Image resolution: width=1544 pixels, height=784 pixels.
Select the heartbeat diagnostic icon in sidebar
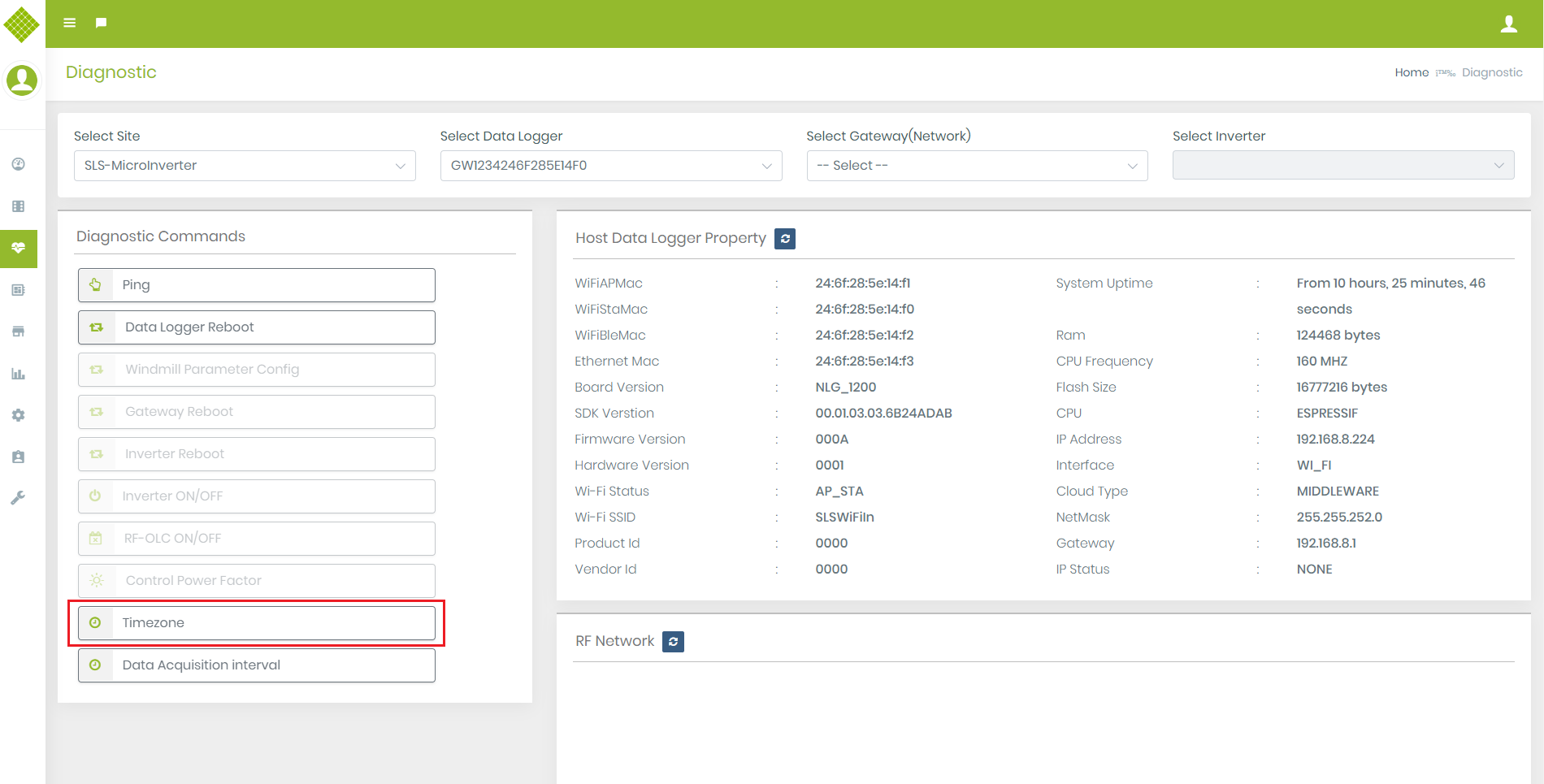click(19, 248)
